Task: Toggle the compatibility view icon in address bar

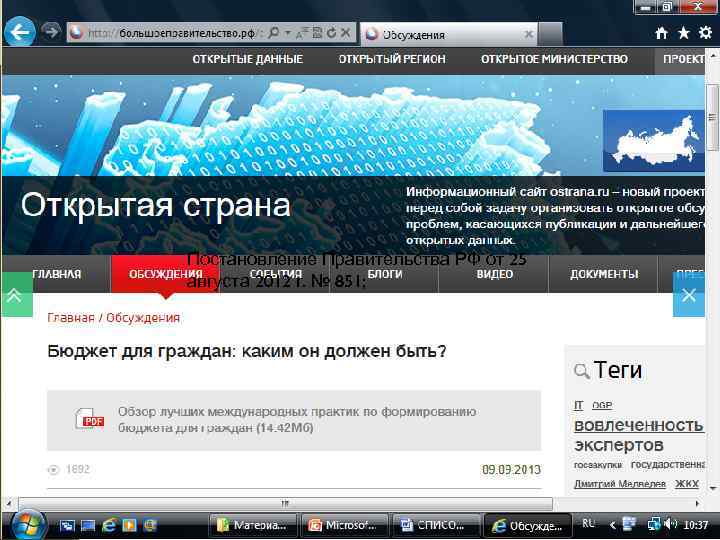Action: [x=317, y=33]
